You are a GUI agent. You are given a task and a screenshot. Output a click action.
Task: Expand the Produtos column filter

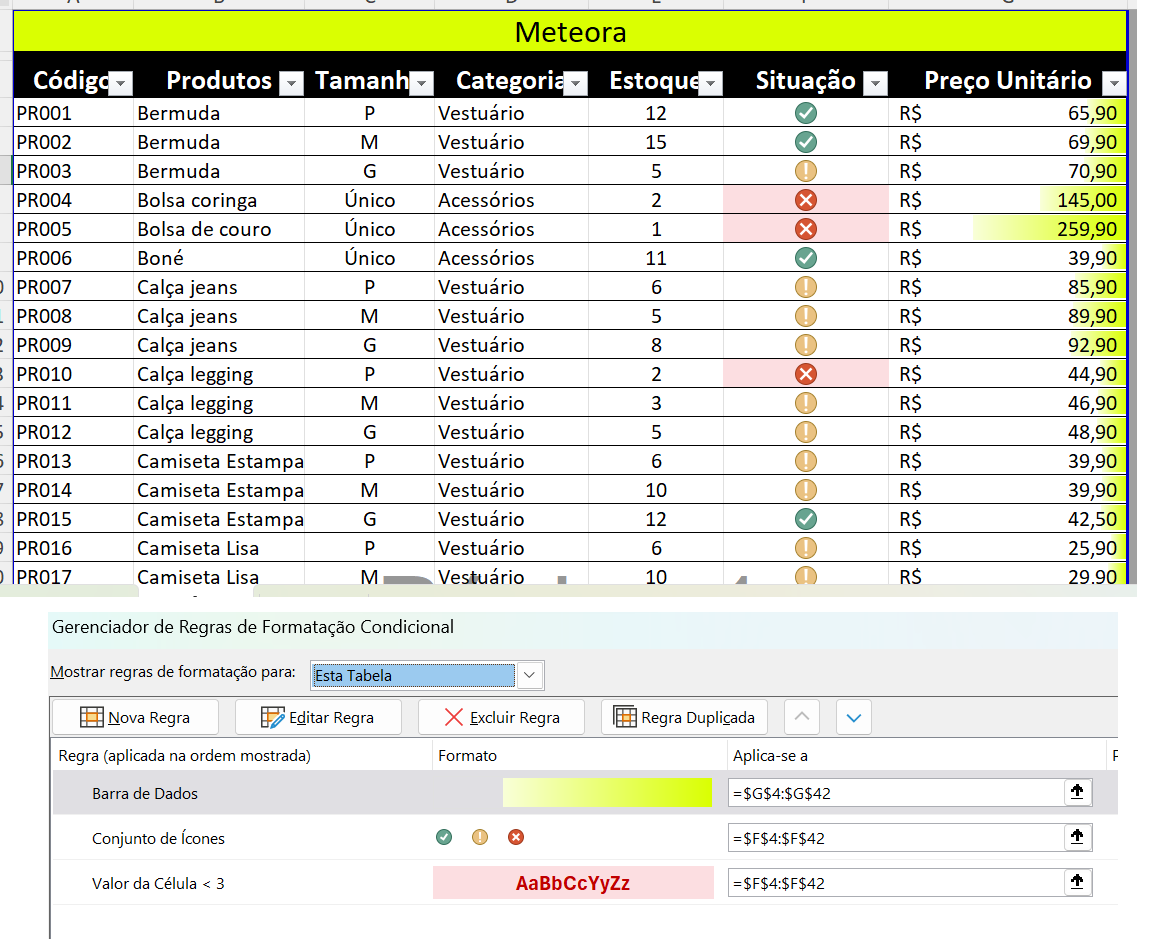click(x=291, y=83)
